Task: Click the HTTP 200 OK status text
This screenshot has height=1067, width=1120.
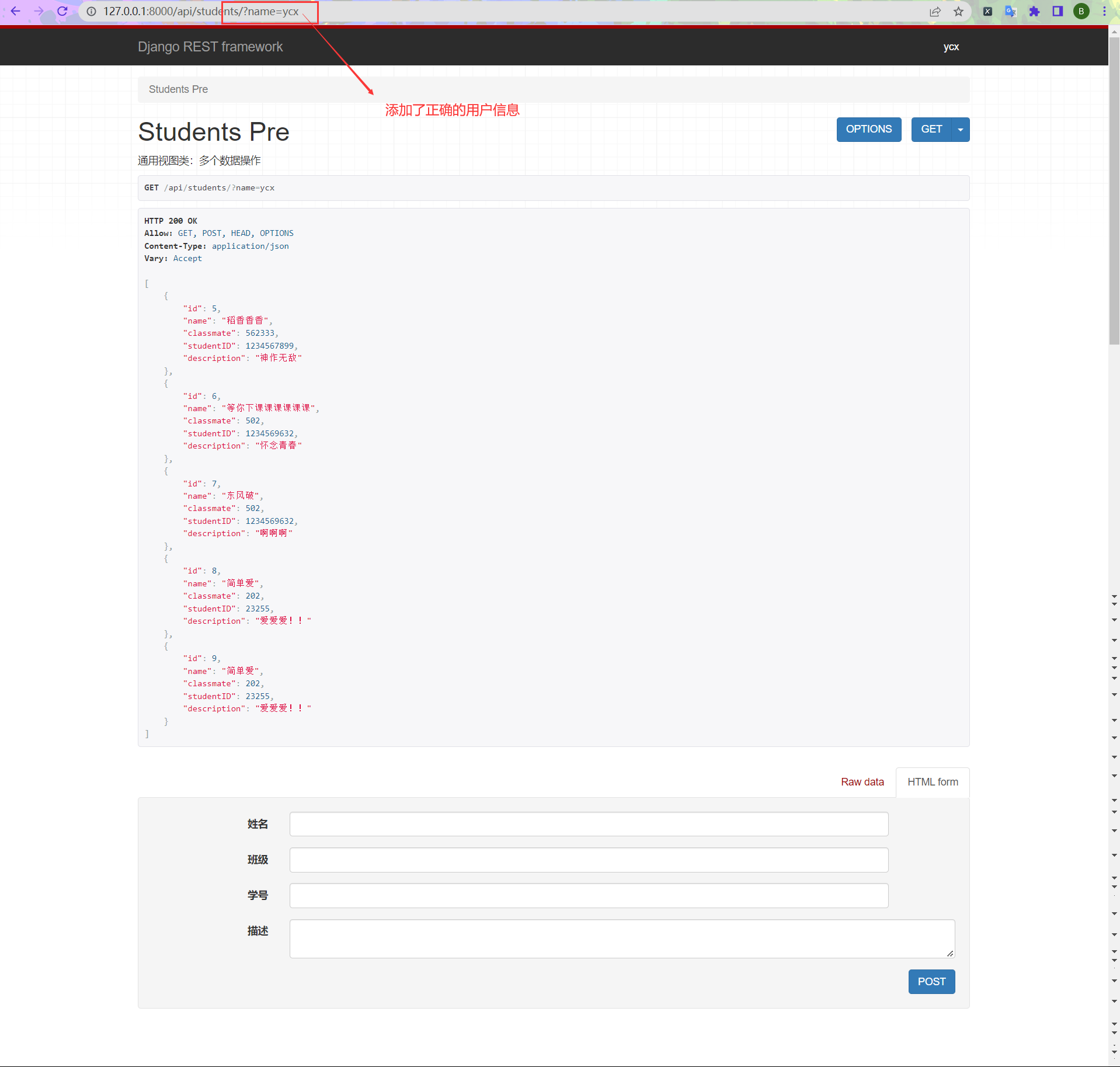Action: click(171, 221)
